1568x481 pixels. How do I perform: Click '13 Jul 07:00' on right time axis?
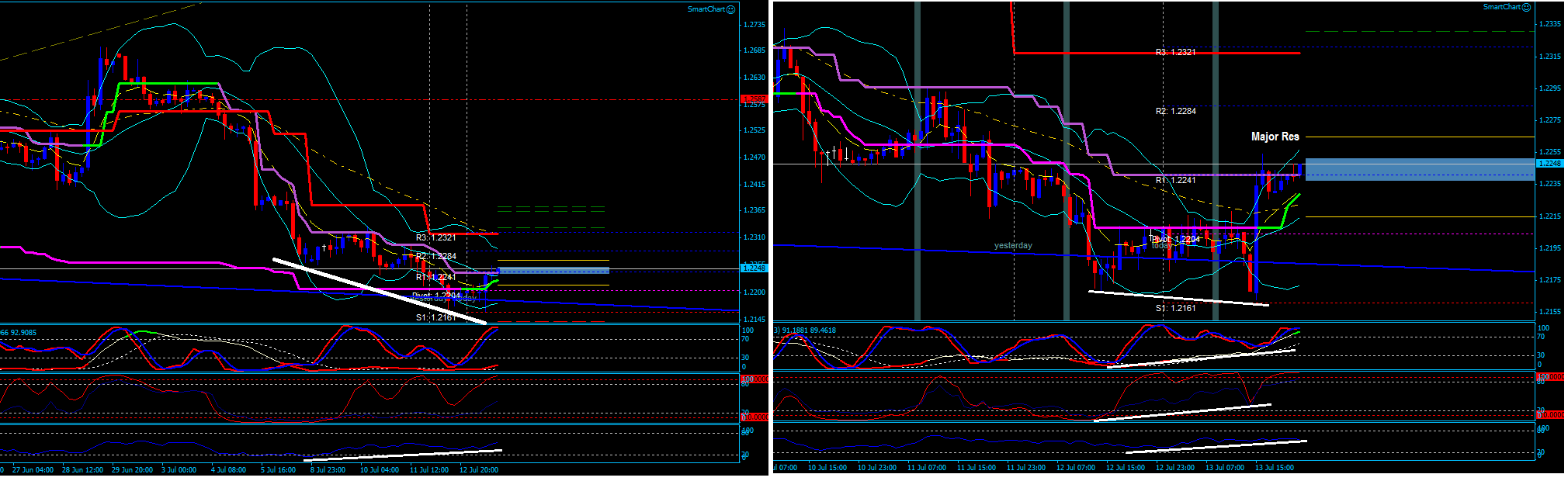click(1224, 468)
